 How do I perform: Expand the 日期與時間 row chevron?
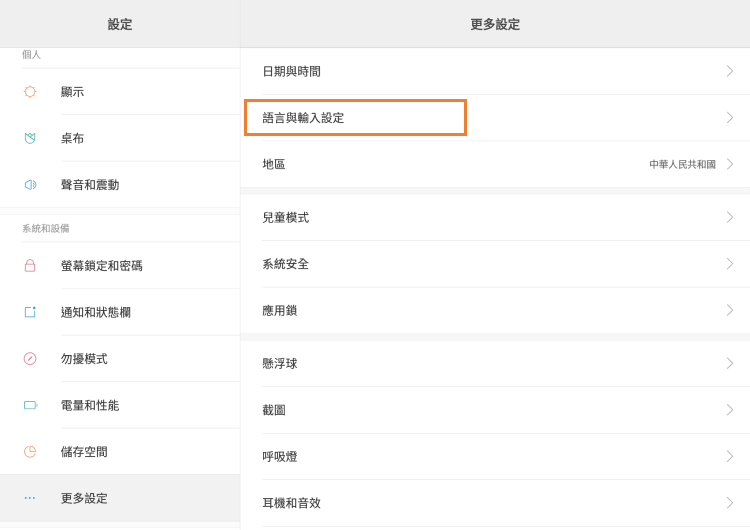730,71
